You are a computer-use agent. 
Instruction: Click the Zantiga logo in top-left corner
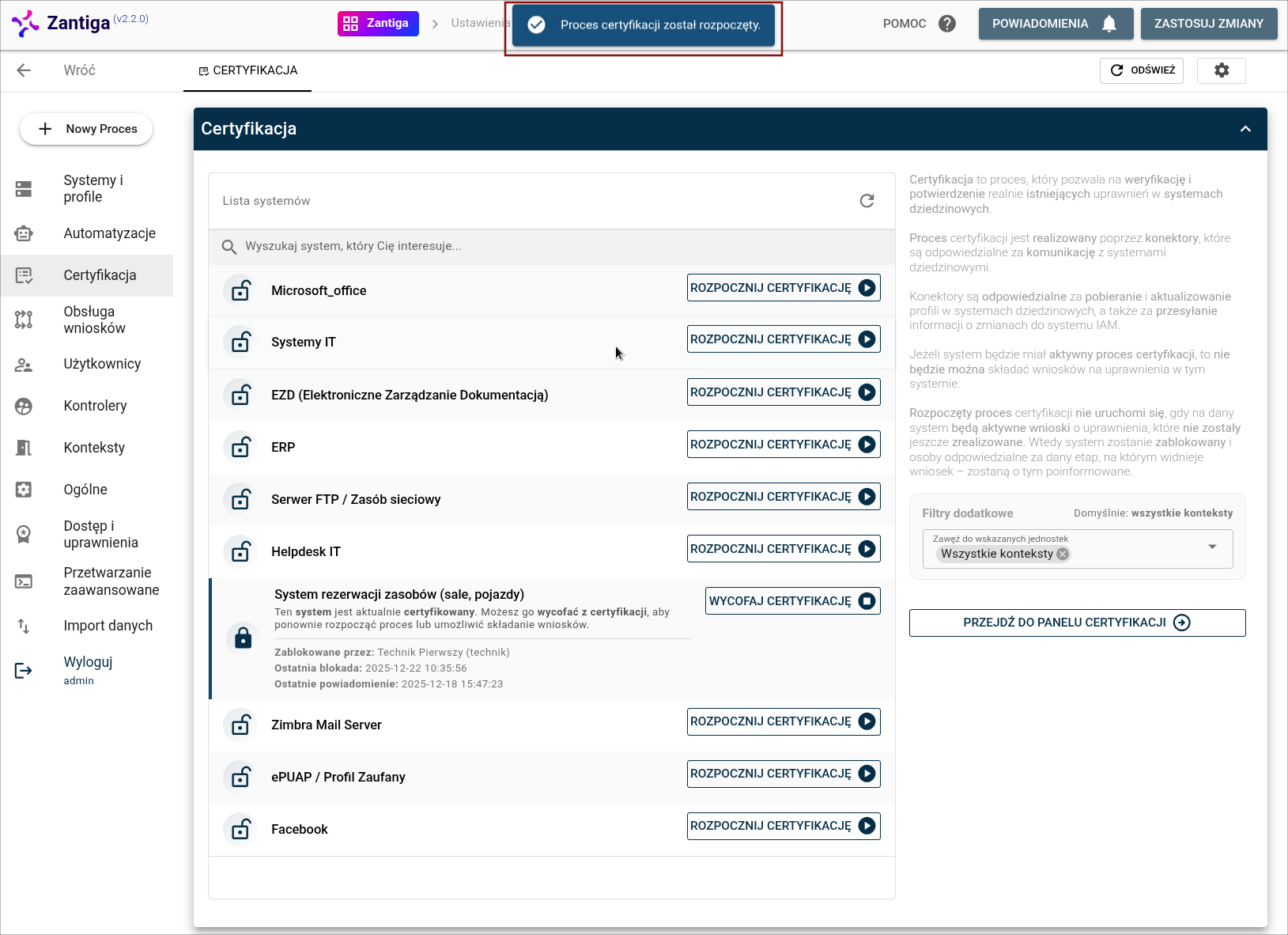coord(25,23)
